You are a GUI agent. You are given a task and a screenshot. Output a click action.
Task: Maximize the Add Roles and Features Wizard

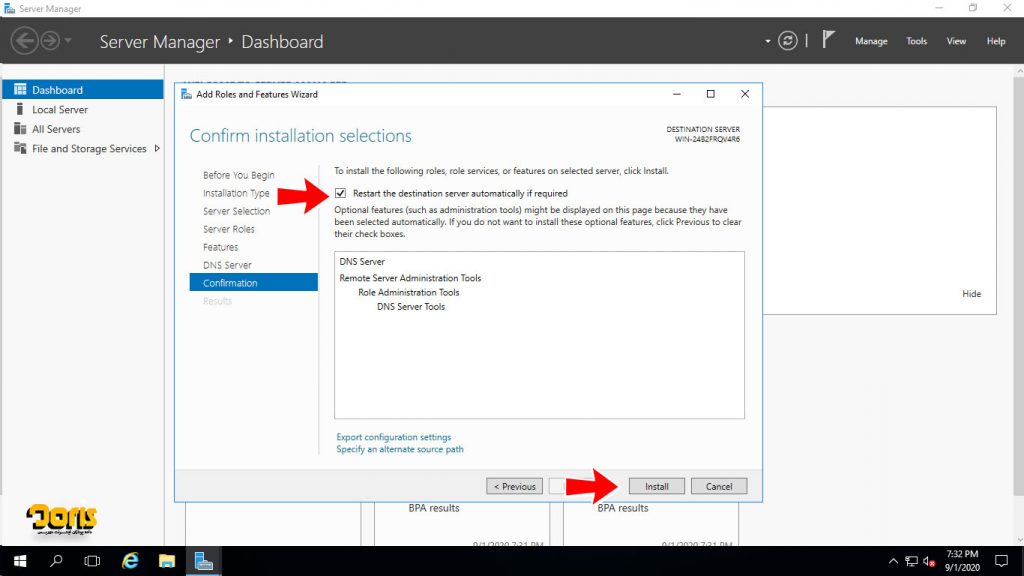pos(711,94)
